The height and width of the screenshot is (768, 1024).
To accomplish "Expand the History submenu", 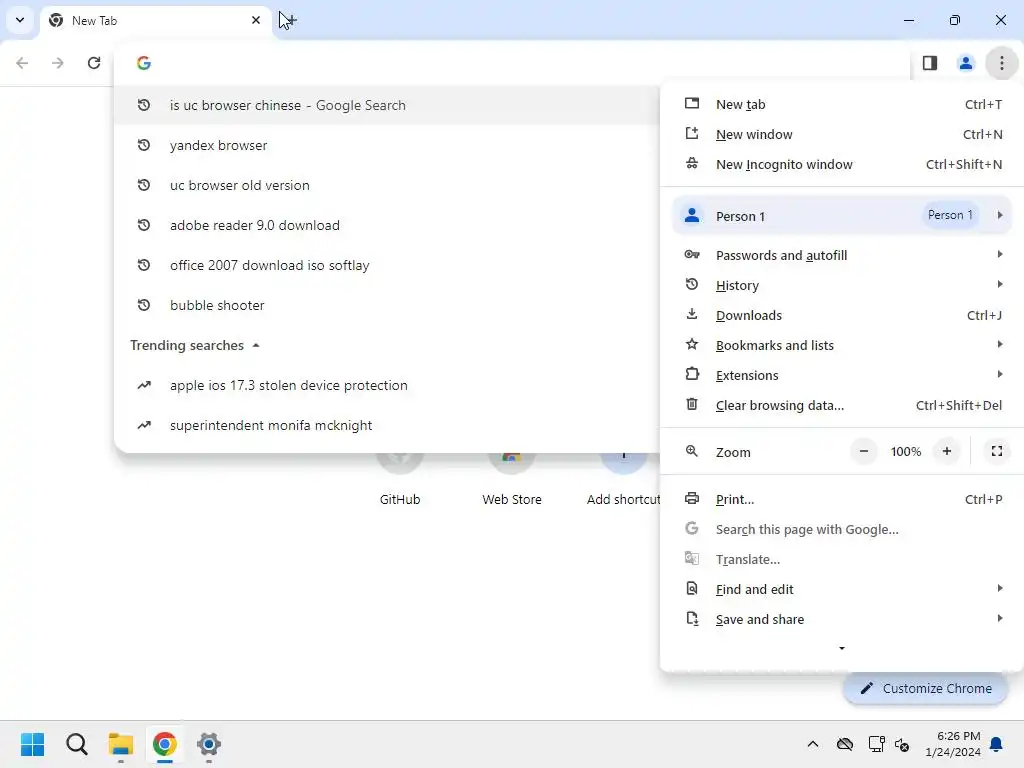I will (x=842, y=285).
